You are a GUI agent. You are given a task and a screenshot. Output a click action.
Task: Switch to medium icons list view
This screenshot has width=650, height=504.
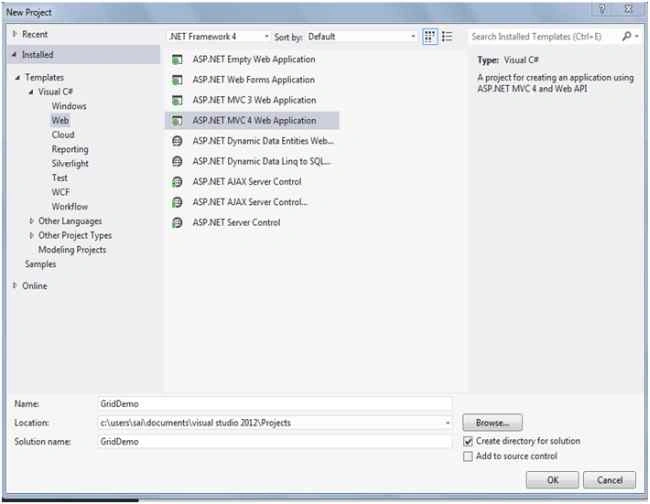click(x=447, y=37)
